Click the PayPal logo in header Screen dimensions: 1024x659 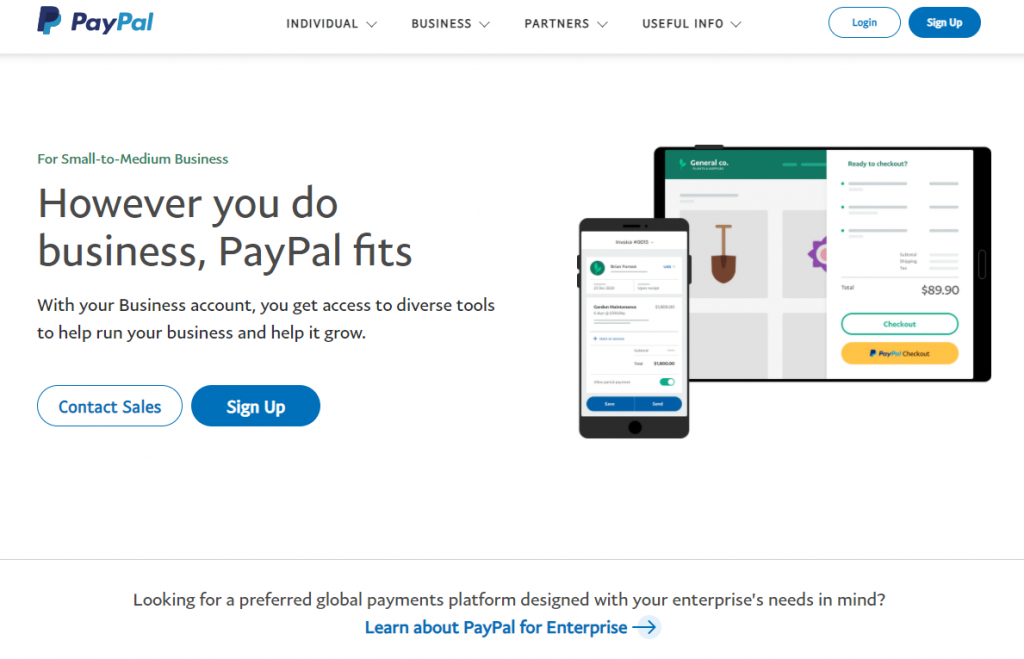coord(95,21)
